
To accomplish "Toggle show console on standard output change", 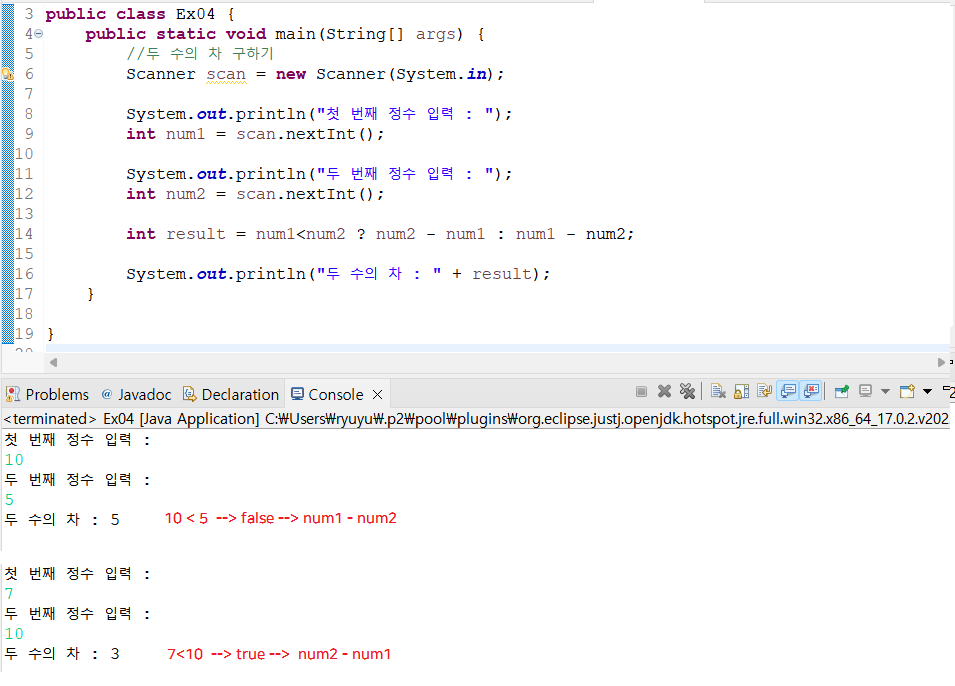I will pyautogui.click(x=788, y=391).
